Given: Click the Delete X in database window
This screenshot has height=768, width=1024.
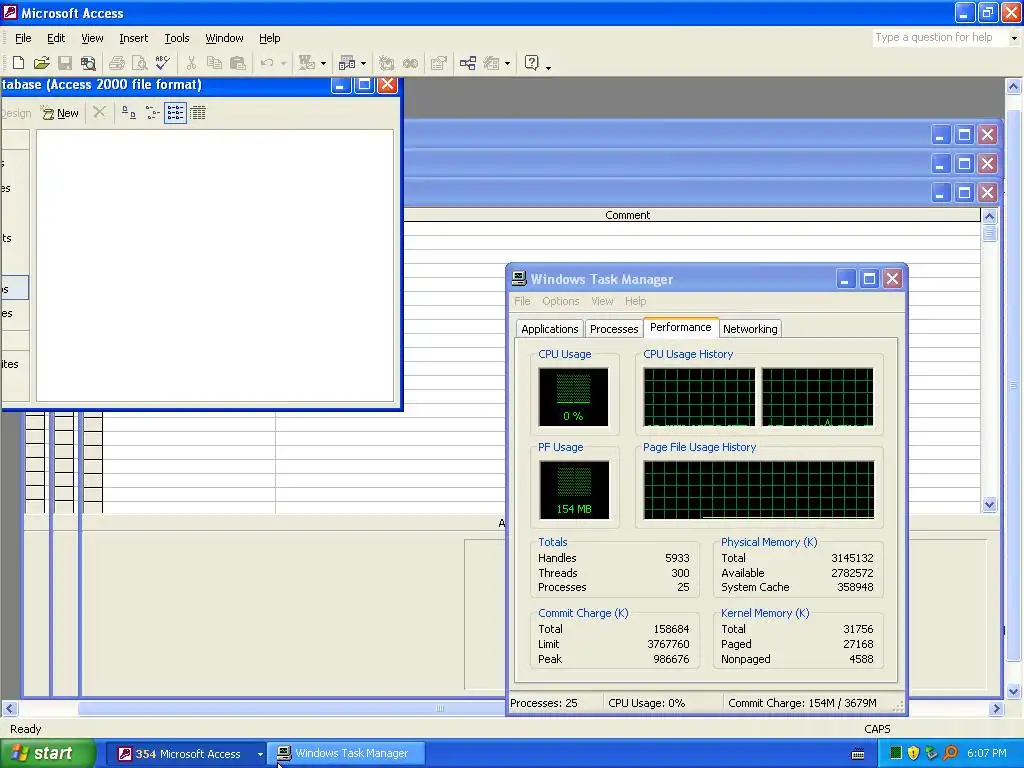Looking at the screenshot, I should pyautogui.click(x=99, y=112).
